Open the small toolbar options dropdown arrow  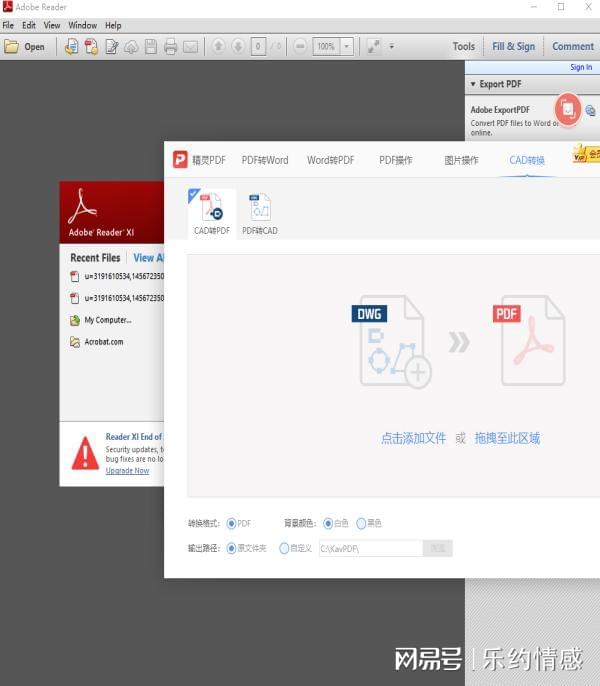coord(392,46)
